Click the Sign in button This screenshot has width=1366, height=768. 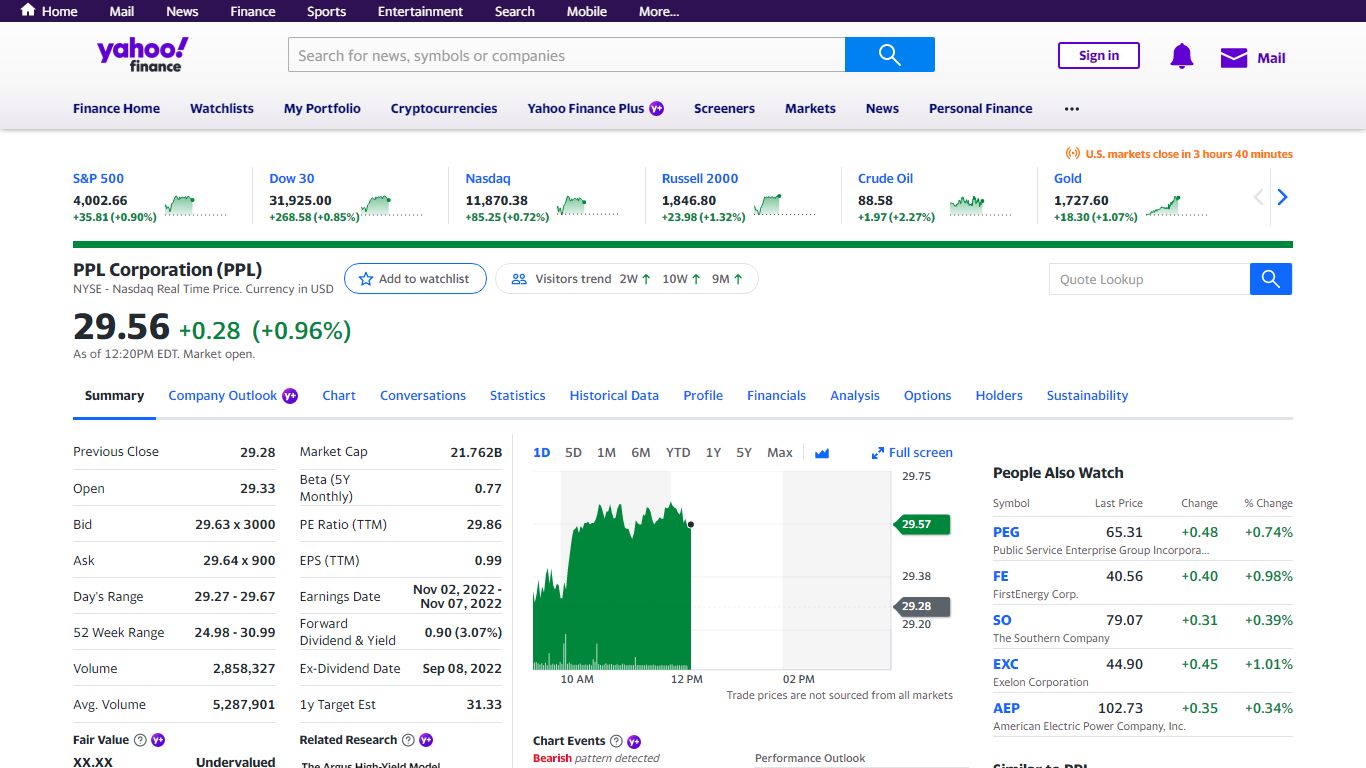(1099, 55)
